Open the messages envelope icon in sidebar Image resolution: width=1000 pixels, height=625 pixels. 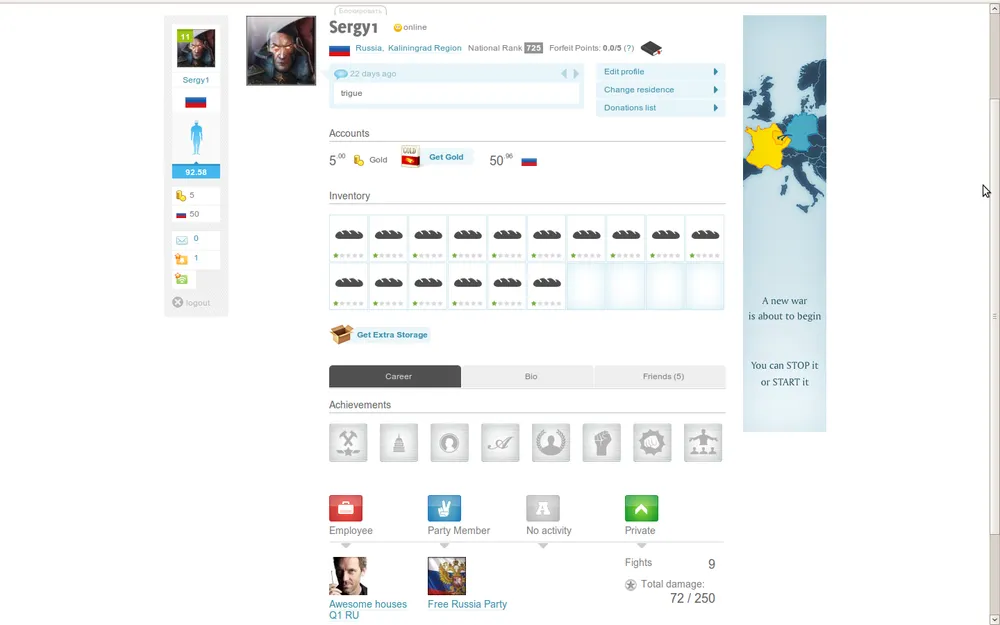(x=182, y=240)
